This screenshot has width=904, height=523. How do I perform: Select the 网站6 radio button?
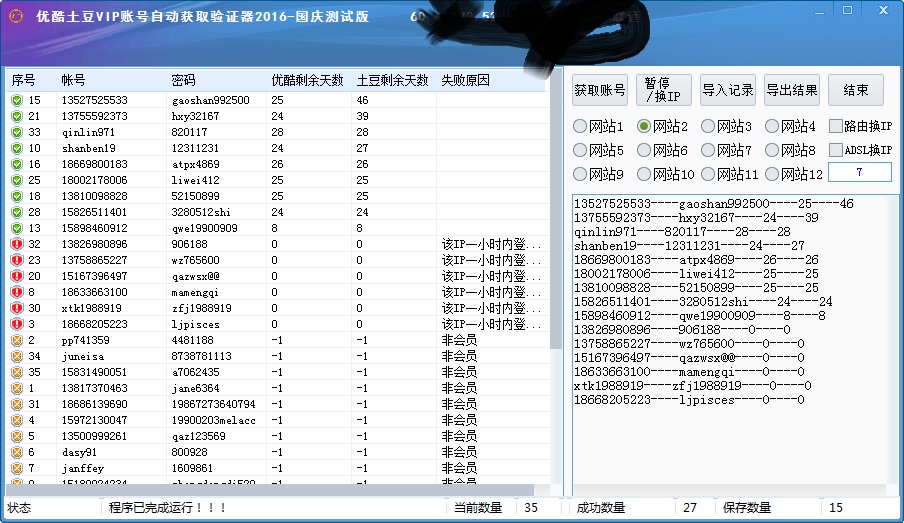pyautogui.click(x=644, y=150)
